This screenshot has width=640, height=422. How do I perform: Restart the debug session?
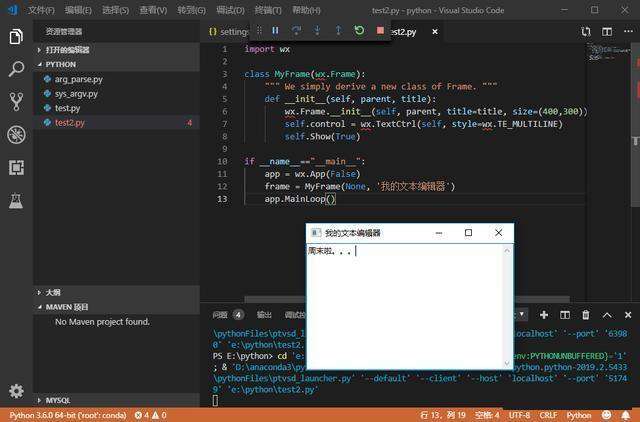pyautogui.click(x=359, y=31)
